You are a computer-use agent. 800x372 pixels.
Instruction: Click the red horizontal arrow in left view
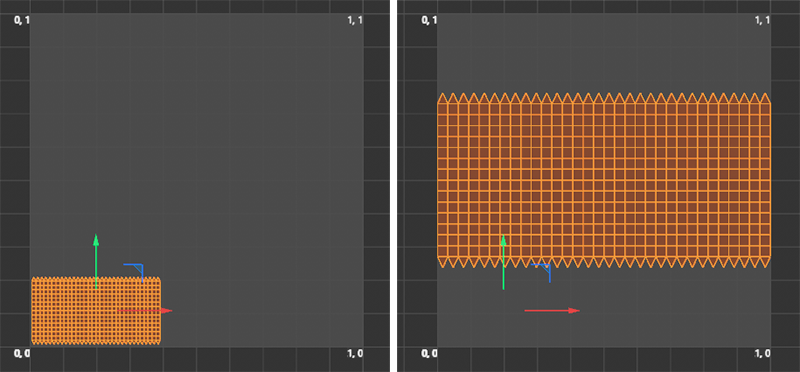click(x=144, y=310)
